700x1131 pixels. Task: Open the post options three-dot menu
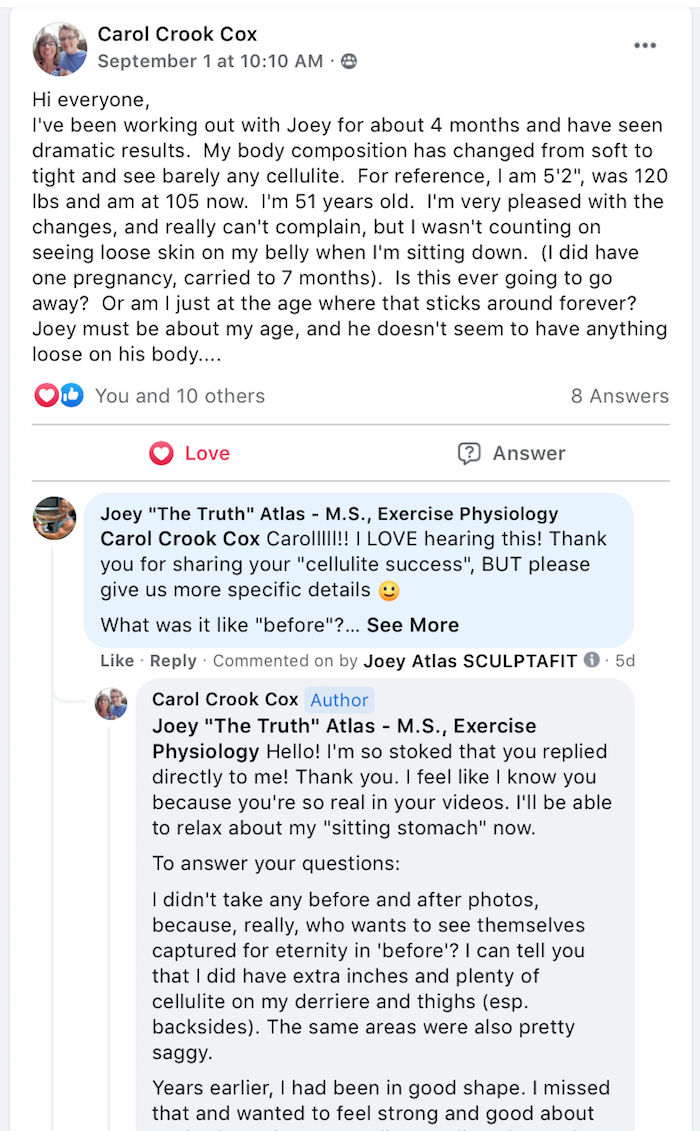click(x=645, y=46)
